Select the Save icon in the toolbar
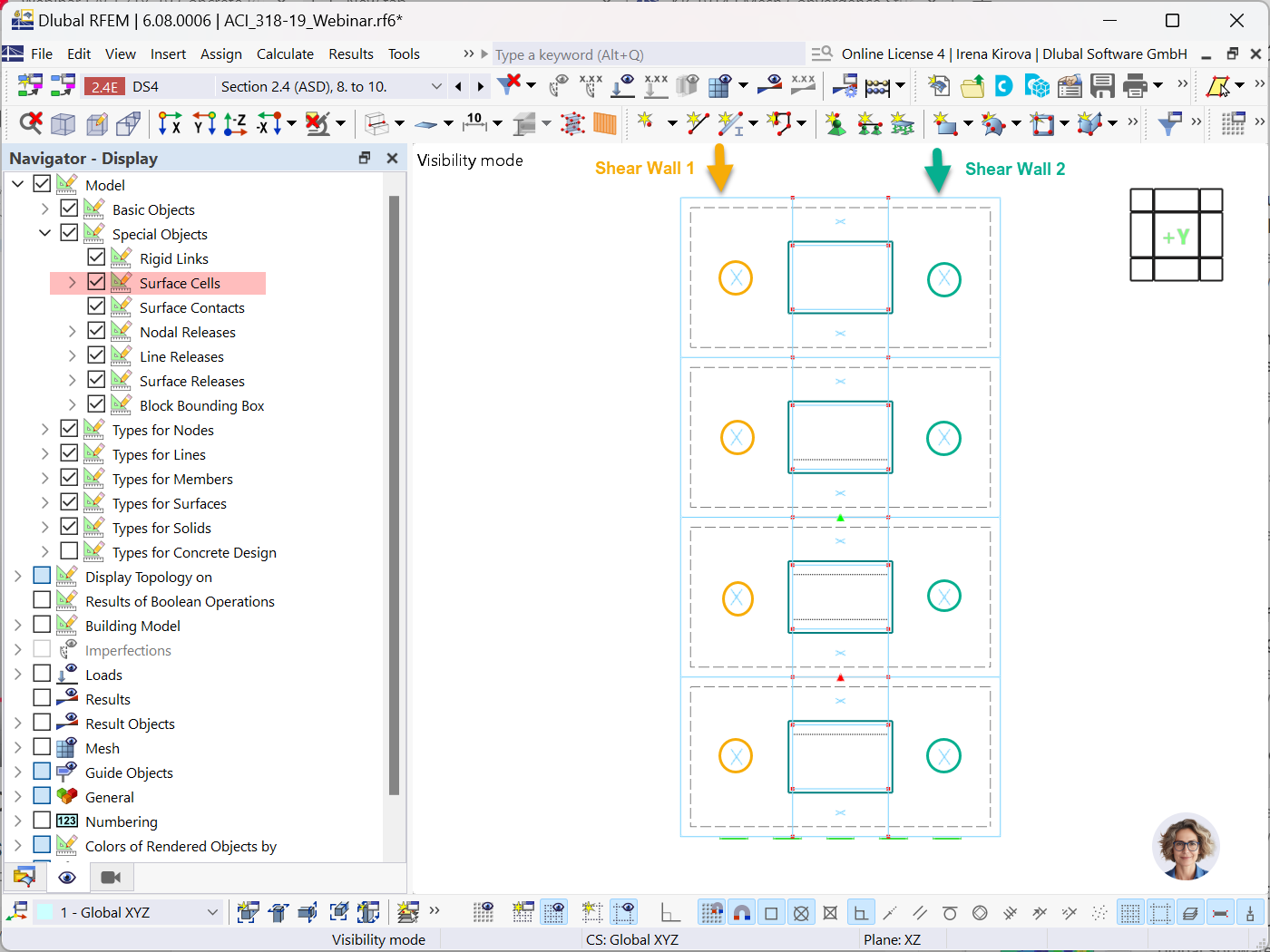1270x952 pixels. (x=1101, y=87)
